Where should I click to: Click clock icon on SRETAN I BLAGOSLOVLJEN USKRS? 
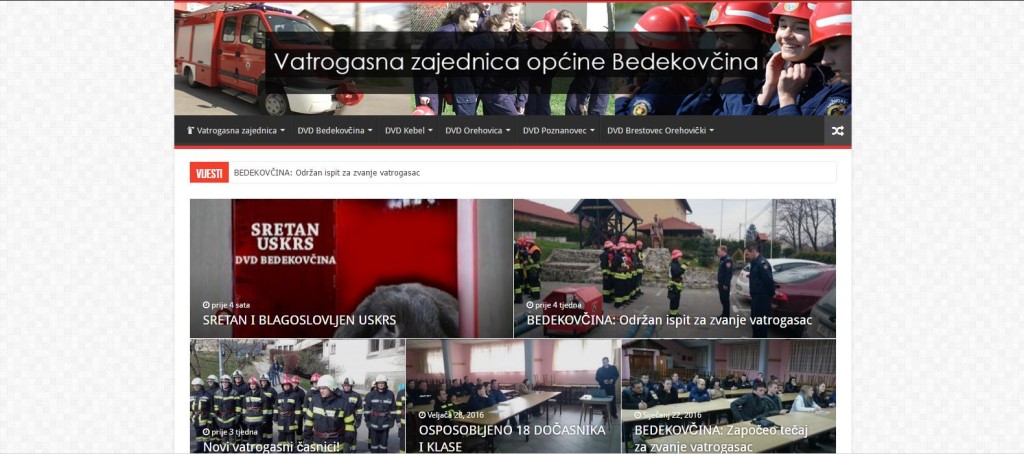point(206,305)
